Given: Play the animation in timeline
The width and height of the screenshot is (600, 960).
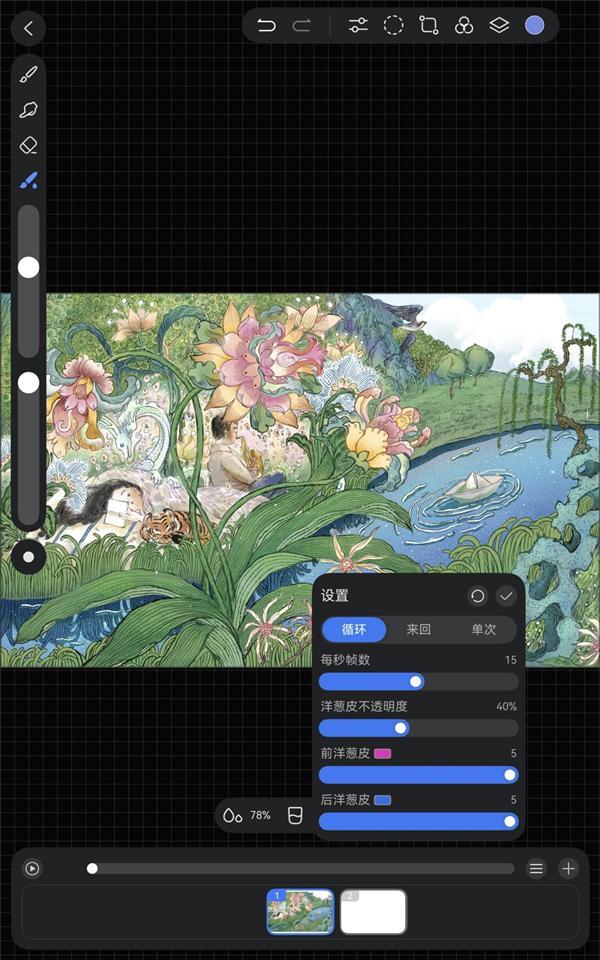Looking at the screenshot, I should pyautogui.click(x=32, y=869).
